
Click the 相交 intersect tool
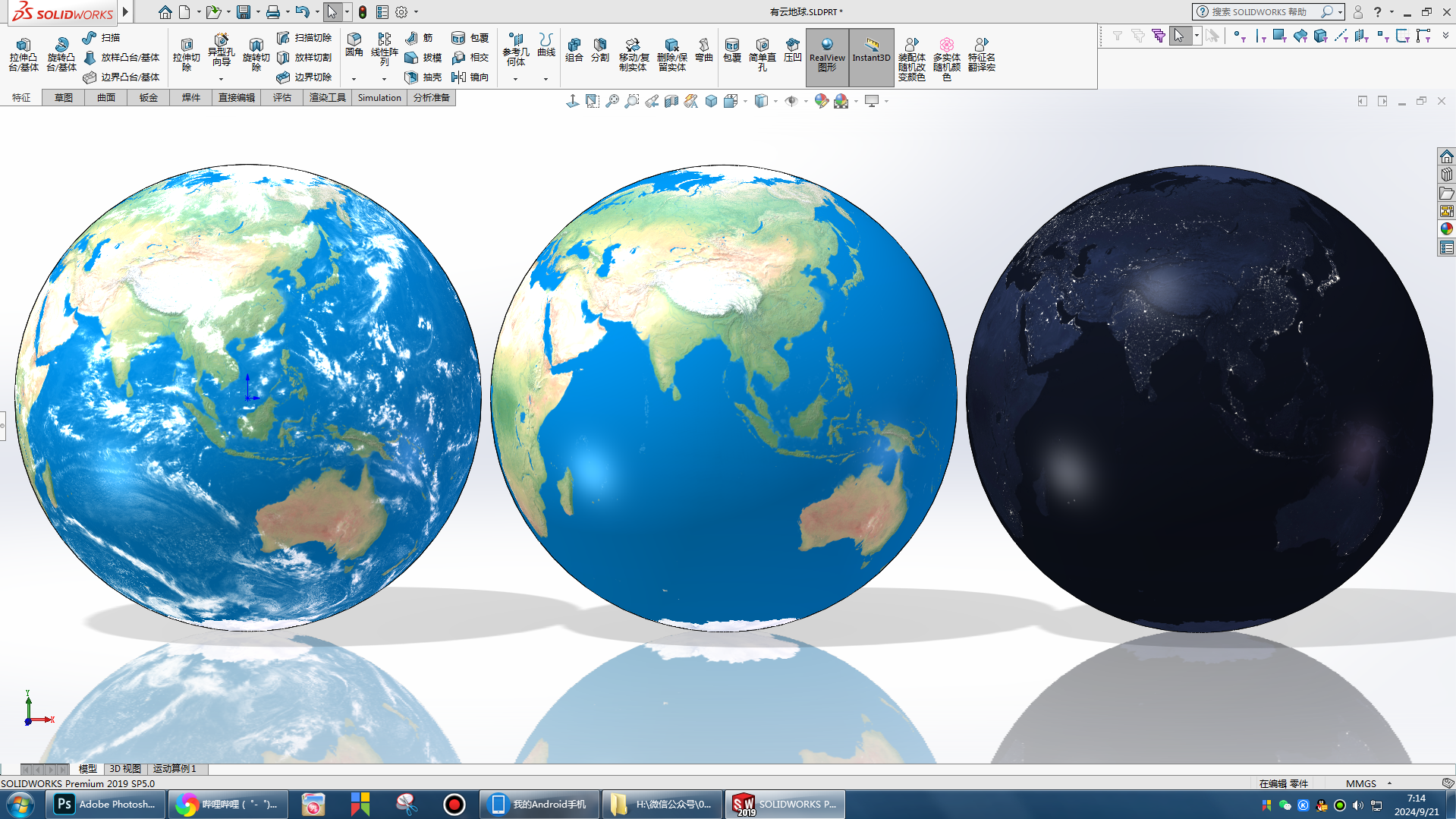[x=470, y=58]
